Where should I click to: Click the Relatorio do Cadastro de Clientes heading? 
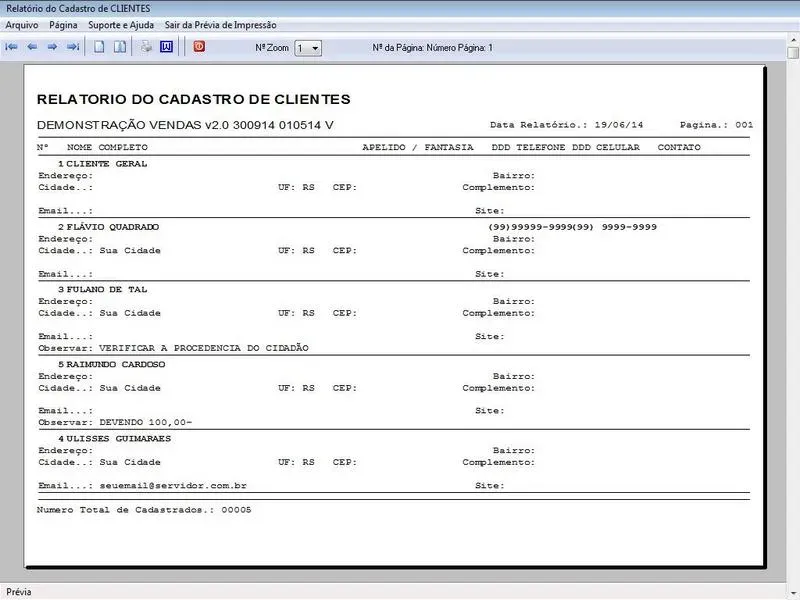[x=193, y=100]
